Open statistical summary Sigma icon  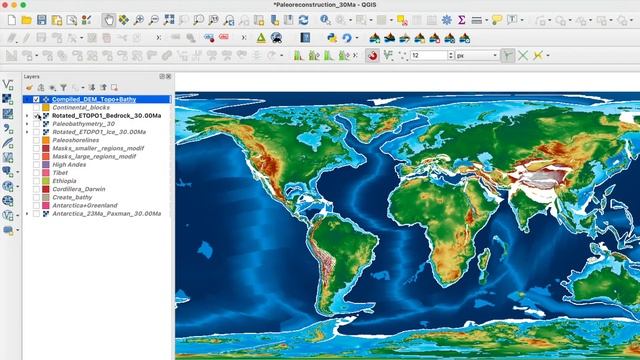462,20
